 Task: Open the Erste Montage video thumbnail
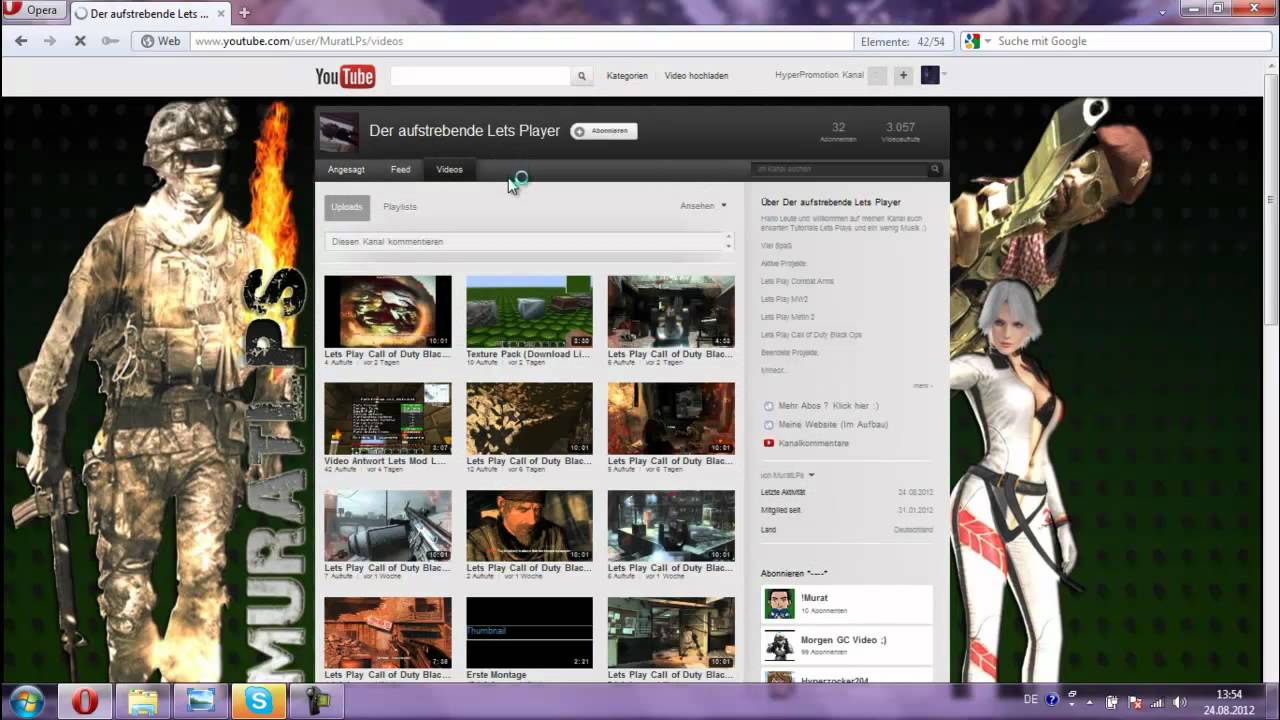coord(529,633)
